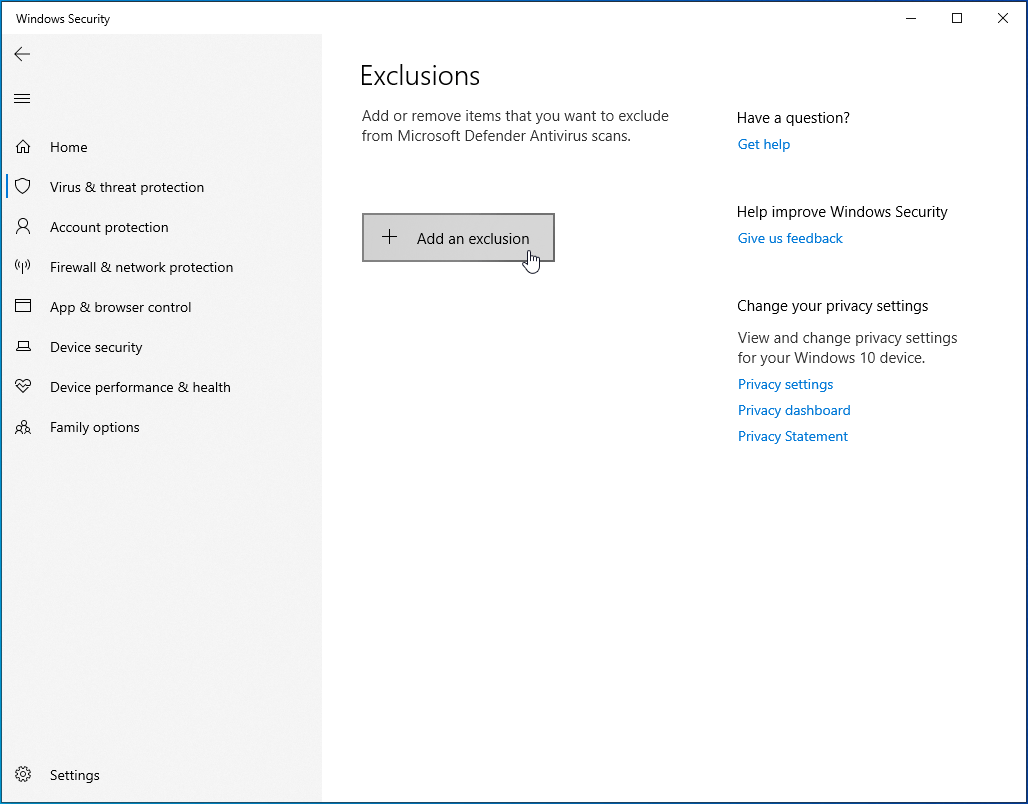The width and height of the screenshot is (1028, 804).
Task: Click the Add an exclusion button
Action: tap(458, 237)
